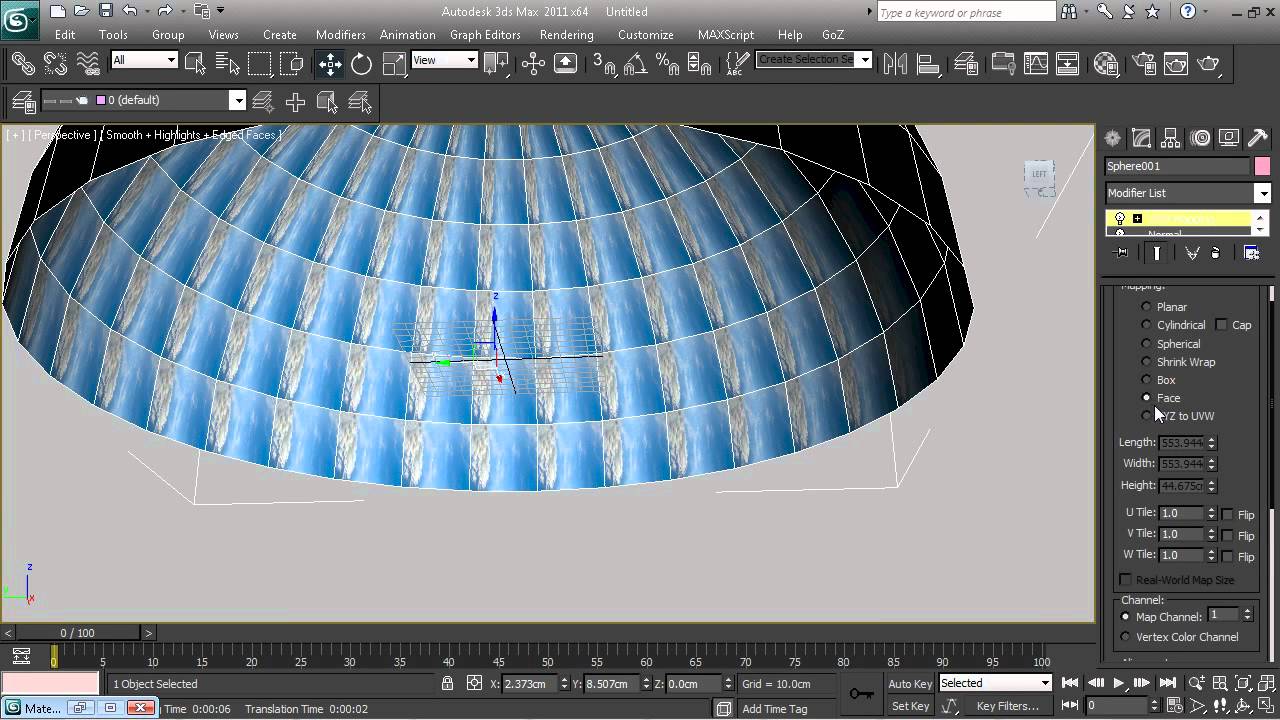Click the Bind to Space Warp icon
Screen dimensions: 1280x720
click(89, 63)
